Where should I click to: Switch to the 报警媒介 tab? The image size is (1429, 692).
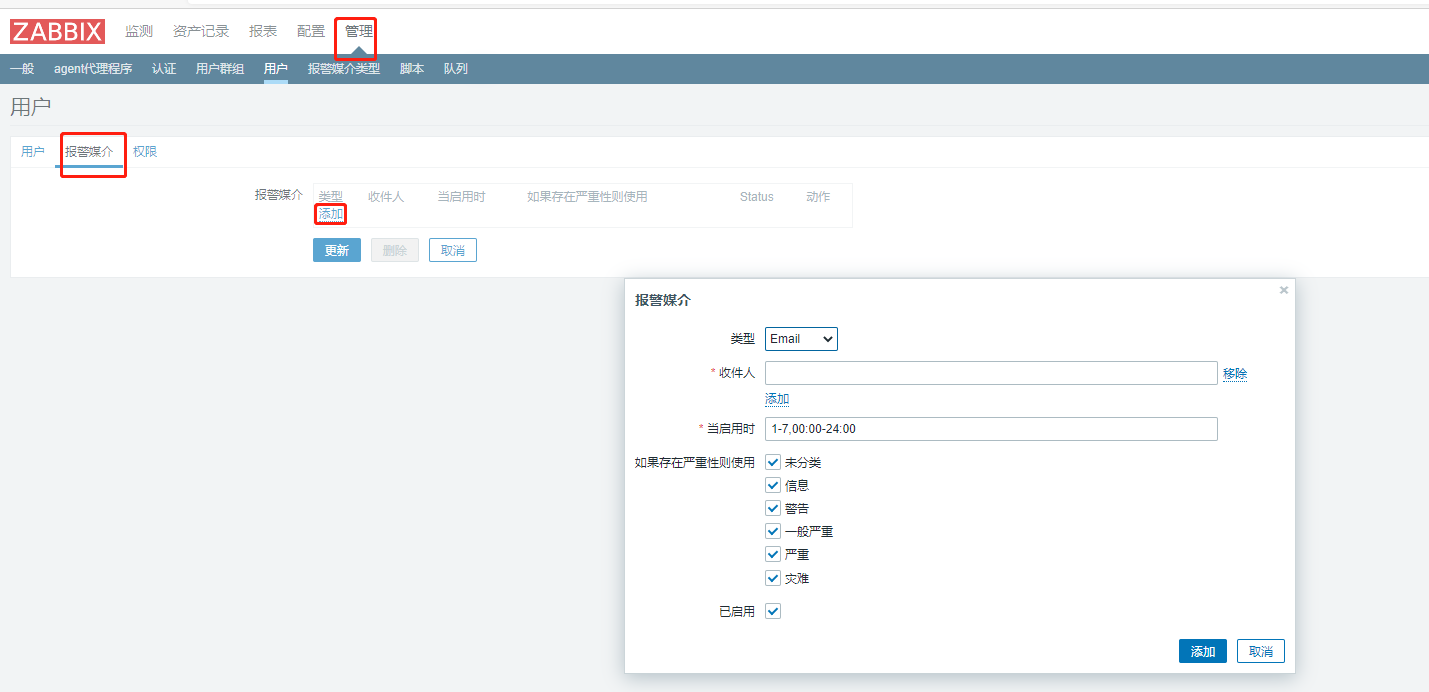(89, 152)
